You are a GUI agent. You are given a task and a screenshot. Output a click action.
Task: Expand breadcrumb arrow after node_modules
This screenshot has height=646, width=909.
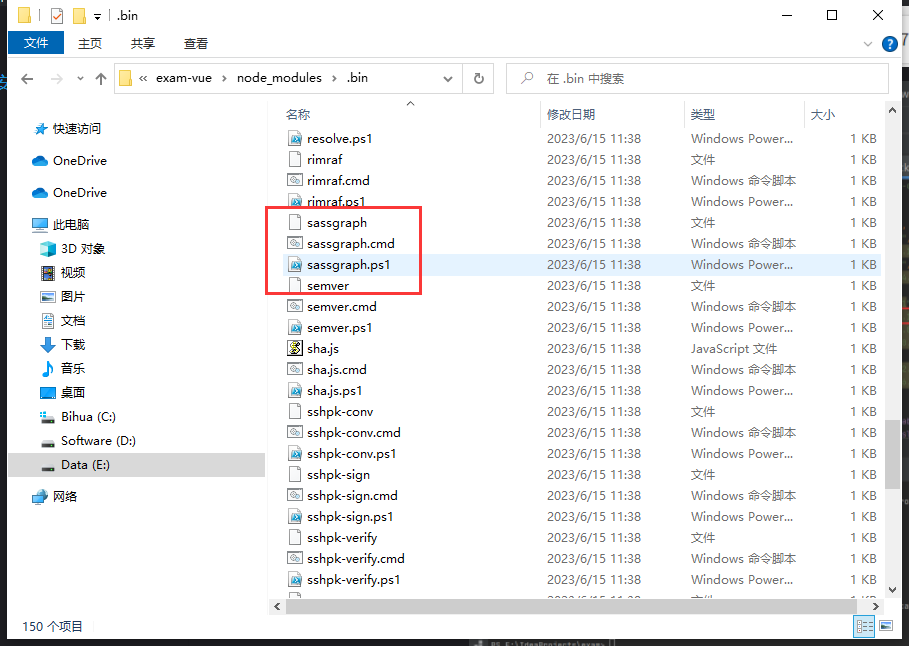(x=334, y=78)
